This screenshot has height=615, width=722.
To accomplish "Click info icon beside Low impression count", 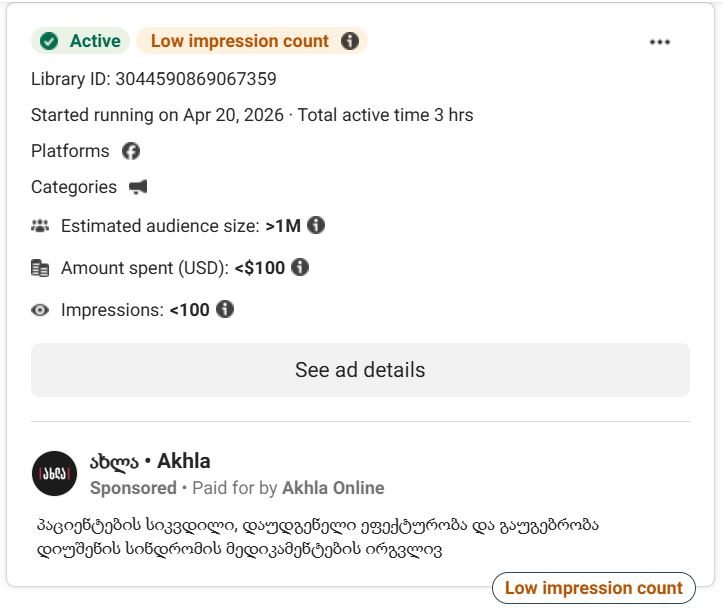I will (349, 41).
